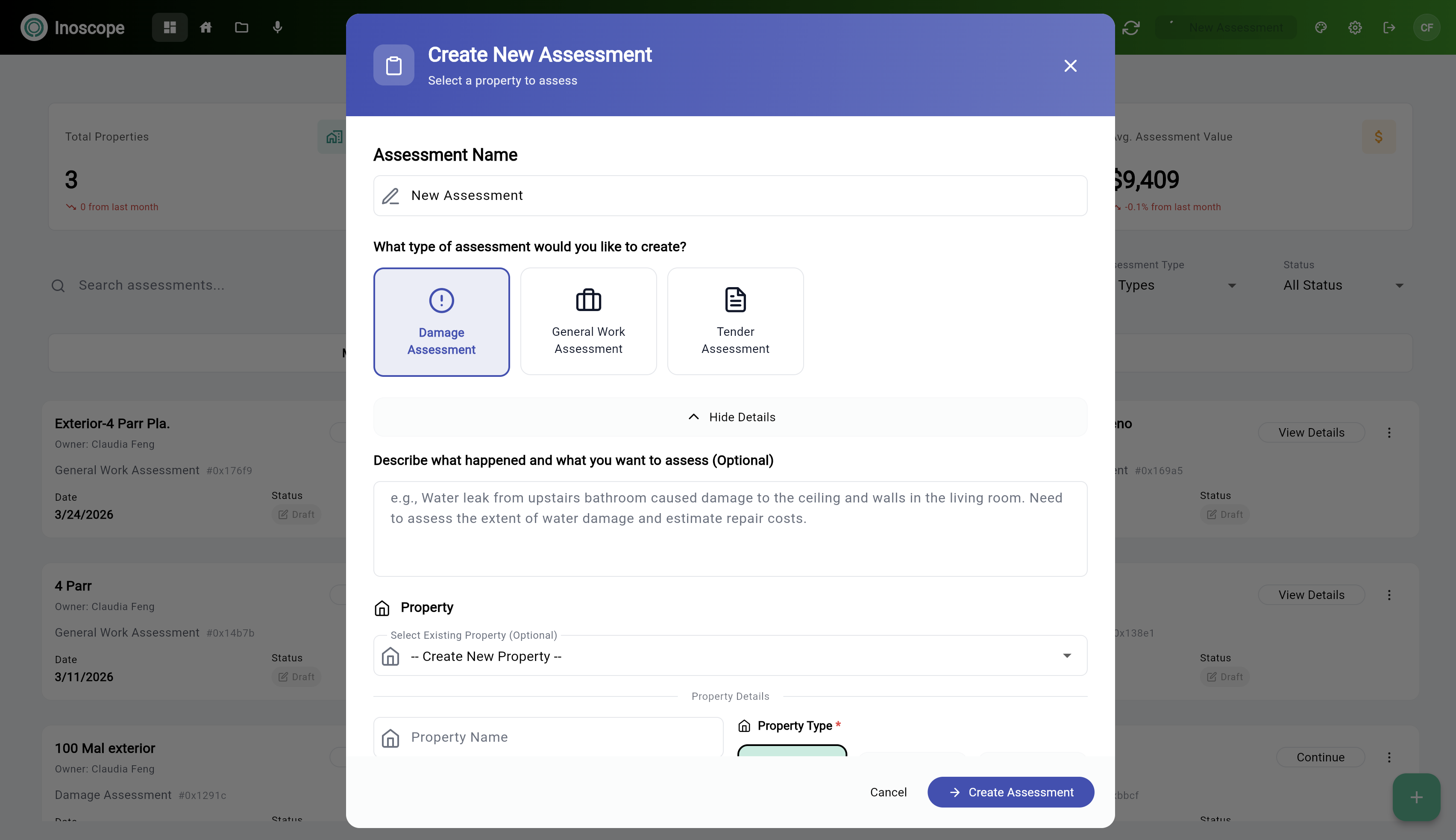Choose General Work Assessment type
1456x840 pixels.
pyautogui.click(x=588, y=321)
